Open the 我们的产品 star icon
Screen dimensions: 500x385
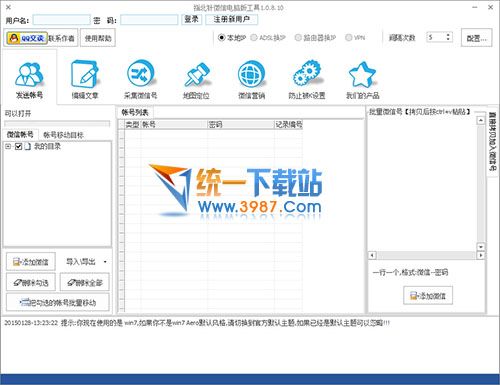point(362,74)
